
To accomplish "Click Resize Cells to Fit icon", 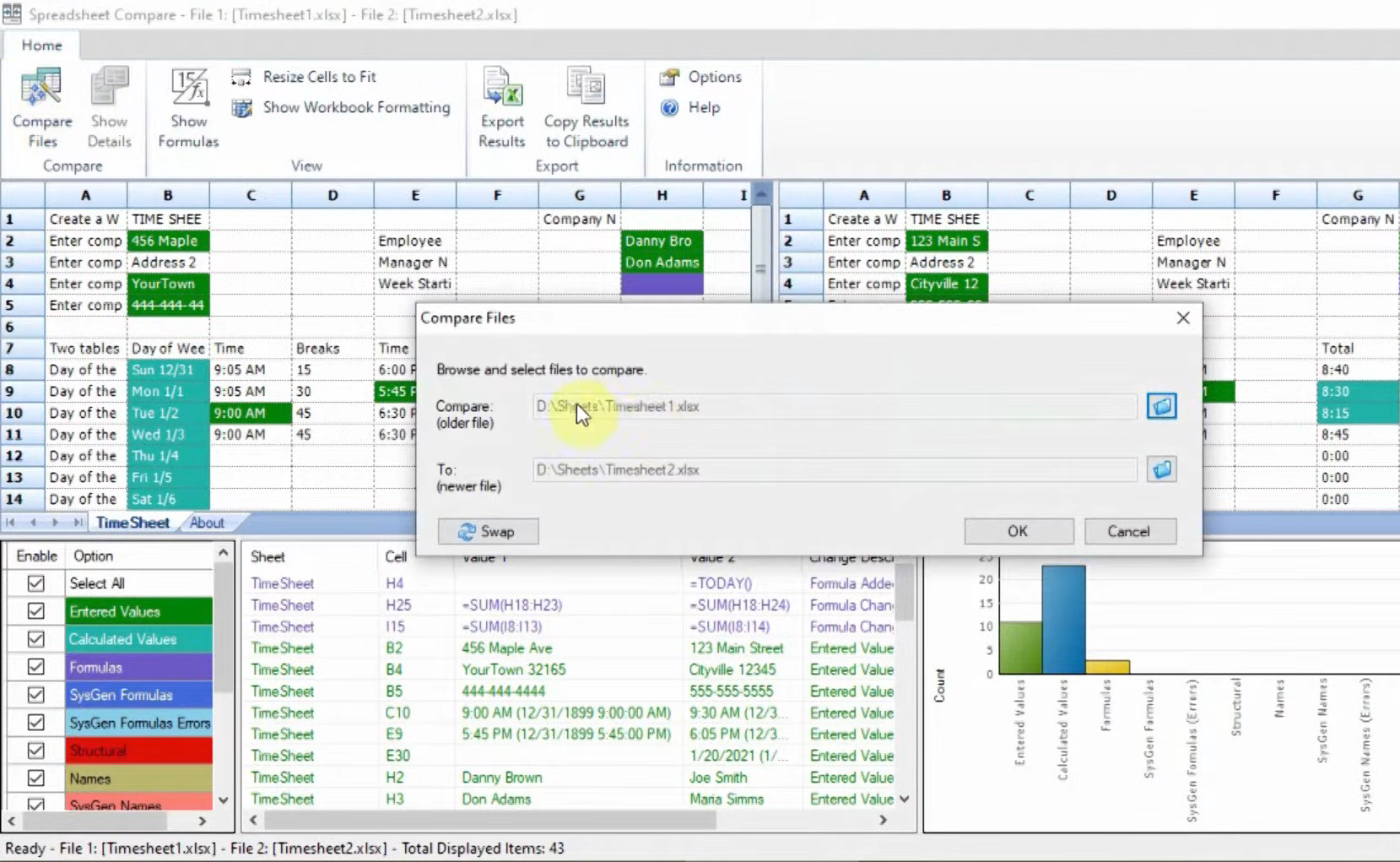I will click(x=241, y=77).
